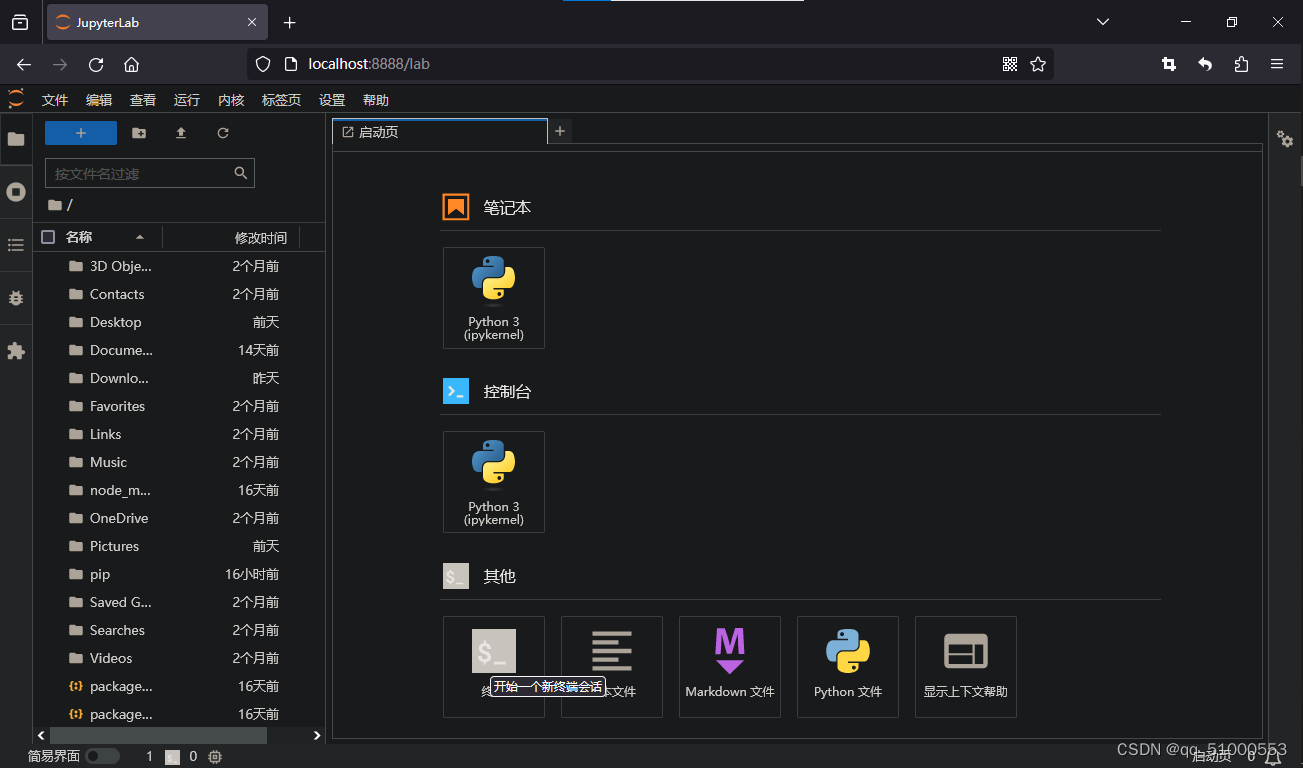Open 显示上下文帮助 card

tap(966, 667)
